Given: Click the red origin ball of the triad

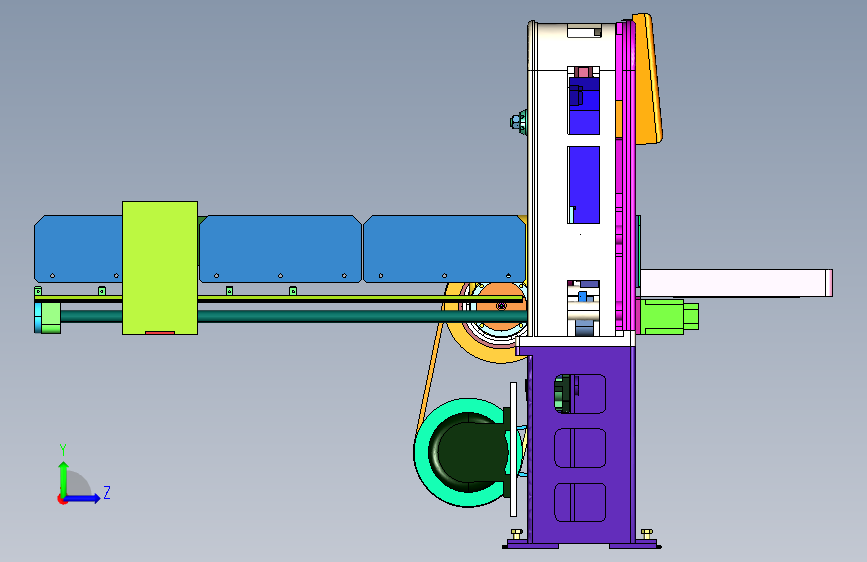Looking at the screenshot, I should click(x=62, y=499).
